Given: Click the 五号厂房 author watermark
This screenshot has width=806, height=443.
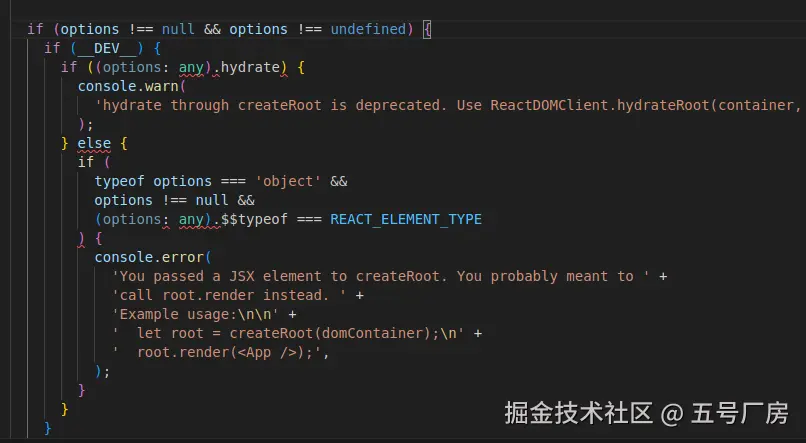Looking at the screenshot, I should coord(740,412).
